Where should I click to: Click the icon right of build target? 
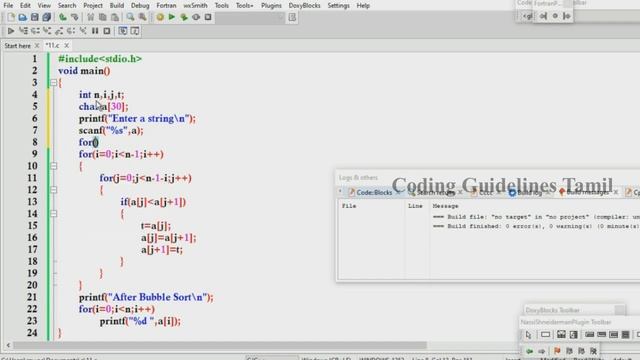(292, 17)
